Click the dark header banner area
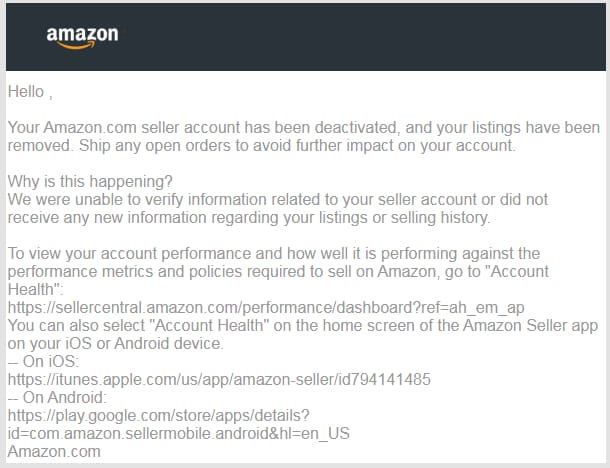 pos(305,37)
